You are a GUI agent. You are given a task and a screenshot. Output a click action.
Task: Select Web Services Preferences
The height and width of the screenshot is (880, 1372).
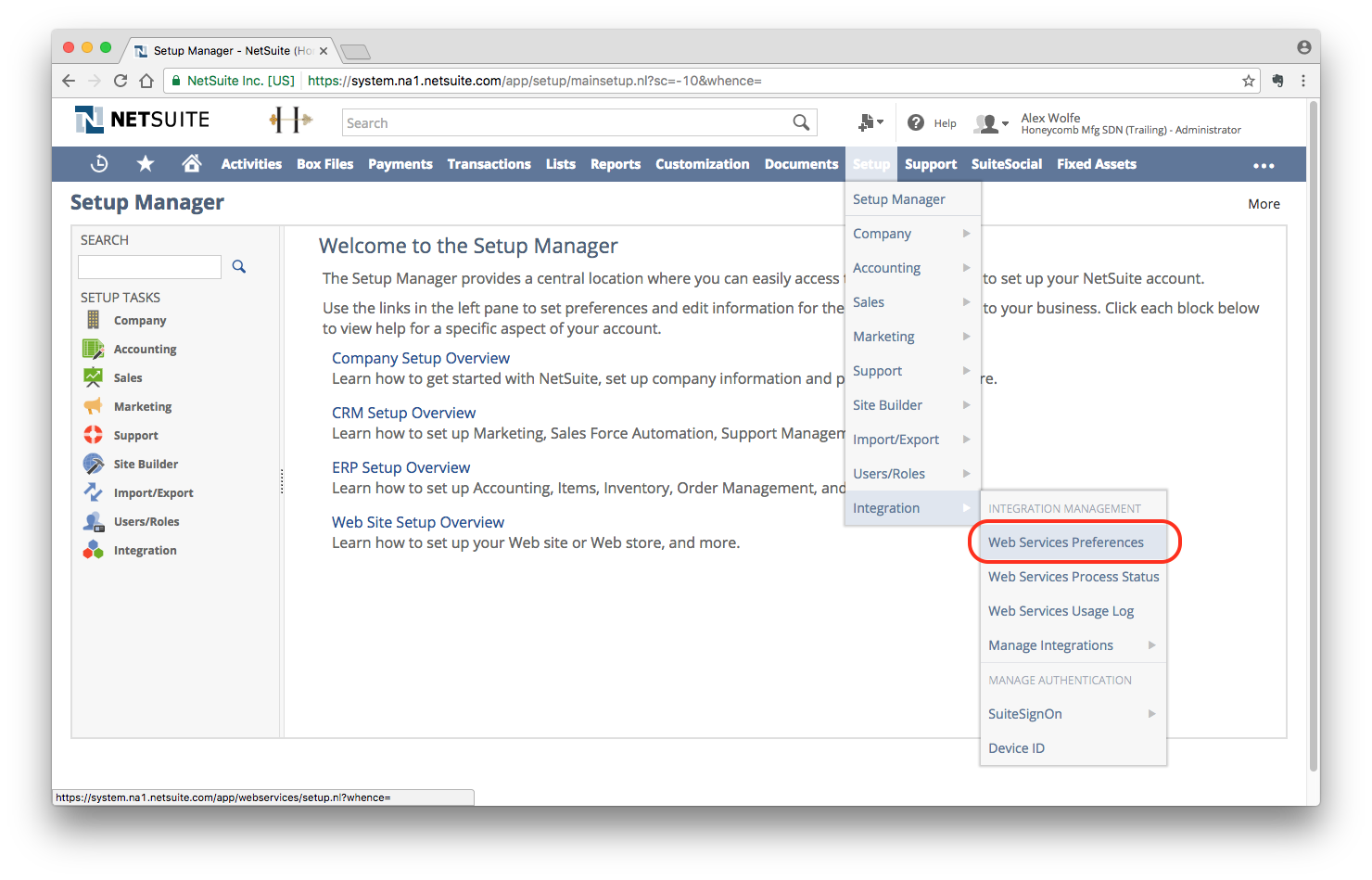[1073, 542]
